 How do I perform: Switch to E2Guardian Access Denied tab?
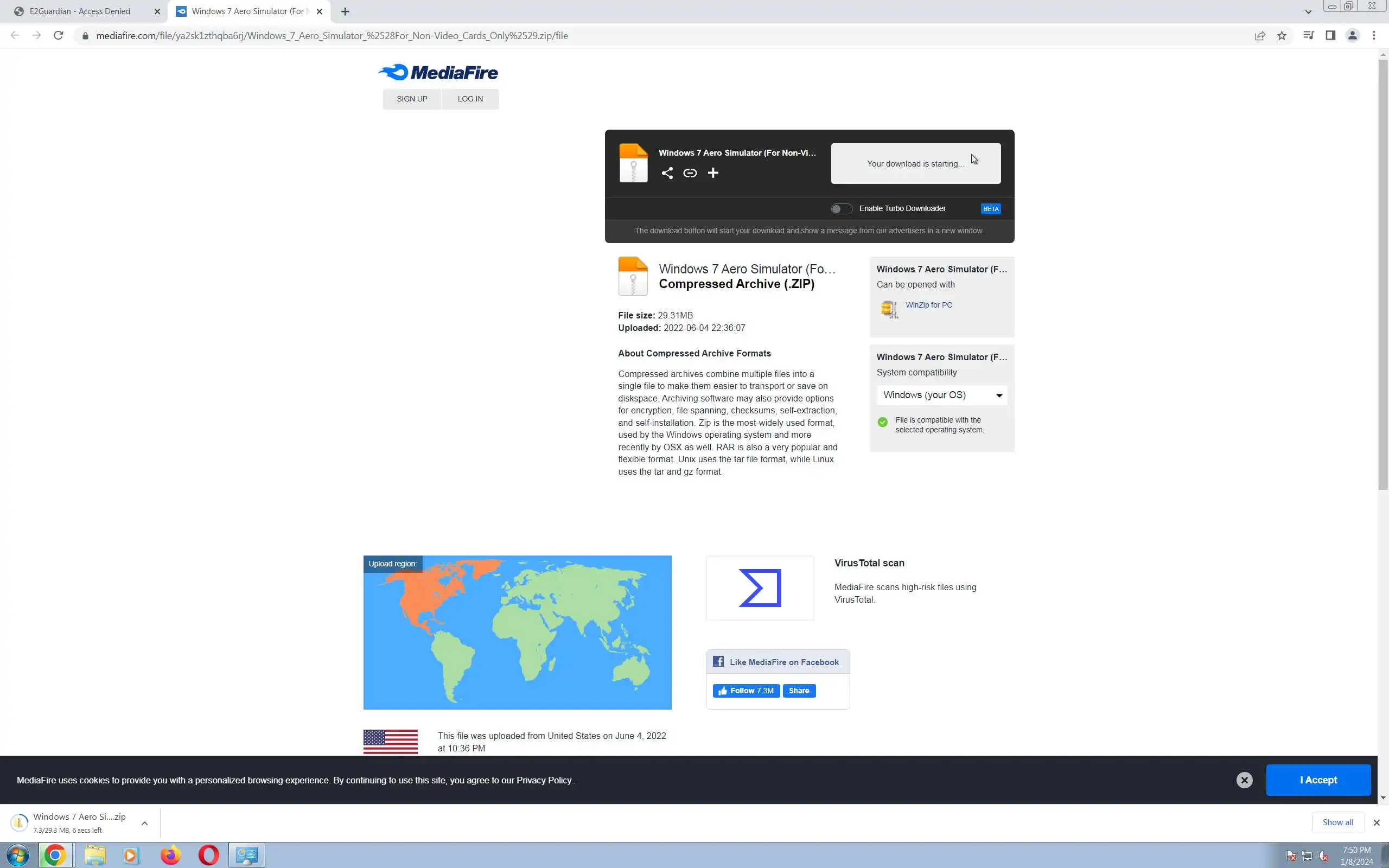tap(80, 11)
